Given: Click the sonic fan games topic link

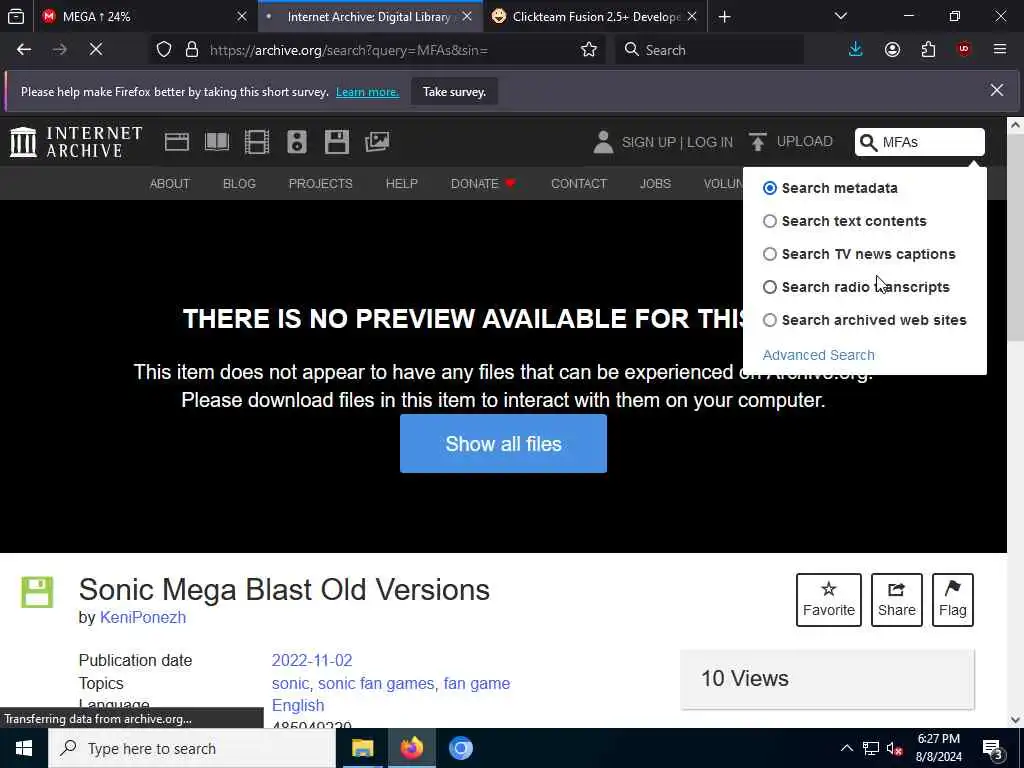Looking at the screenshot, I should click(376, 683).
